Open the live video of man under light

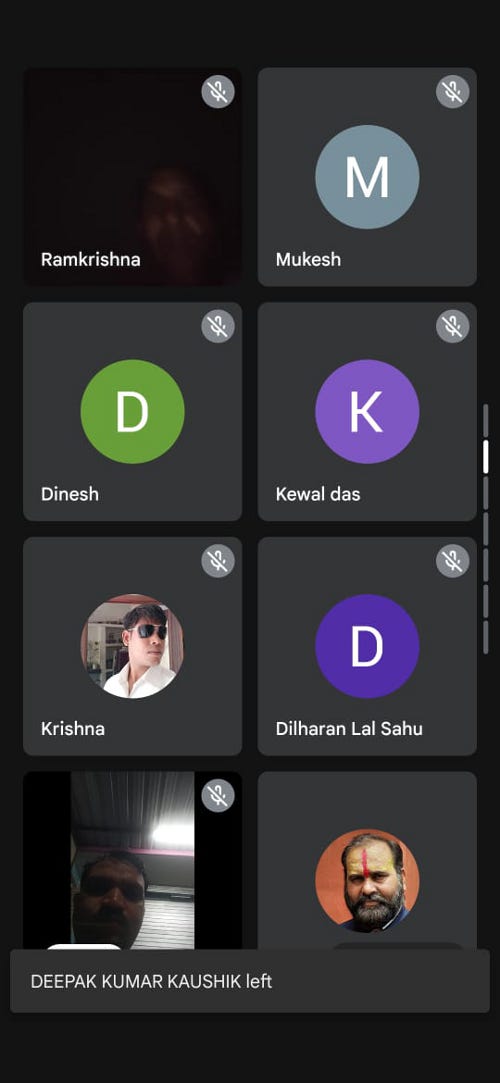[x=133, y=861]
